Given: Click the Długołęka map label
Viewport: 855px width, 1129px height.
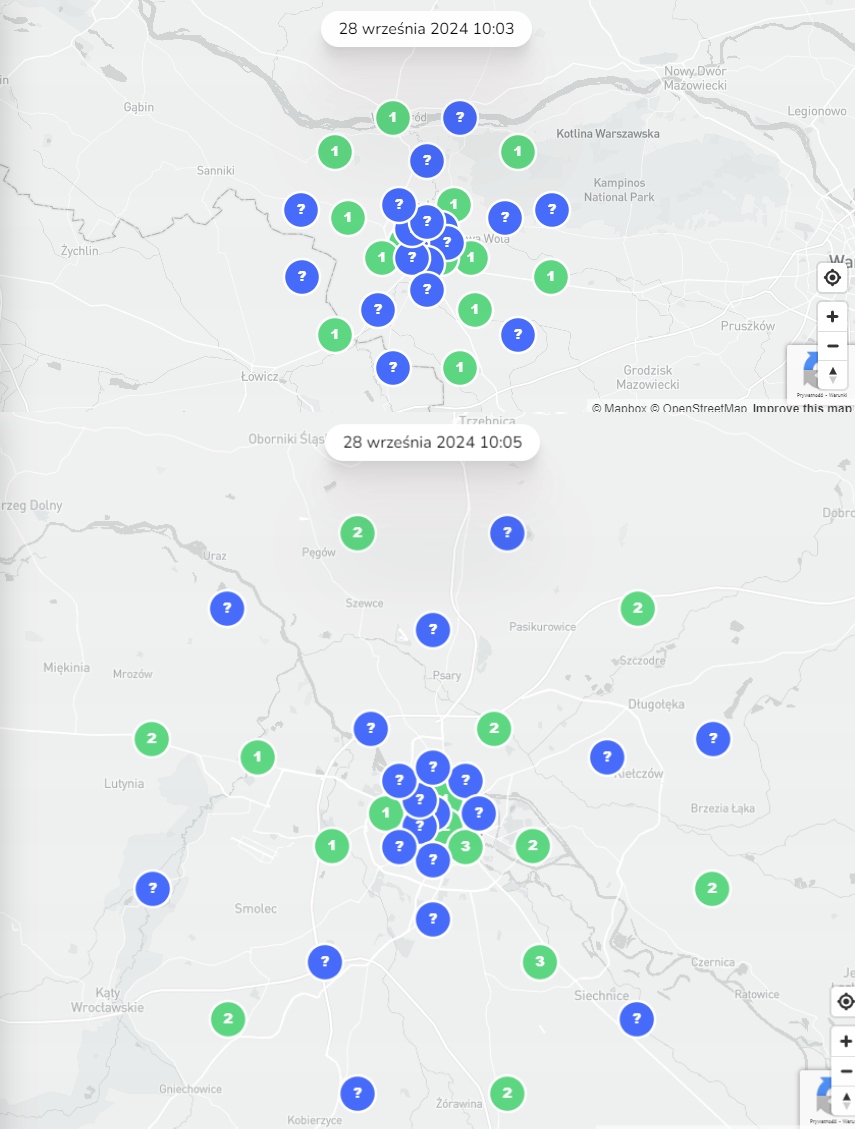Looking at the screenshot, I should point(656,704).
